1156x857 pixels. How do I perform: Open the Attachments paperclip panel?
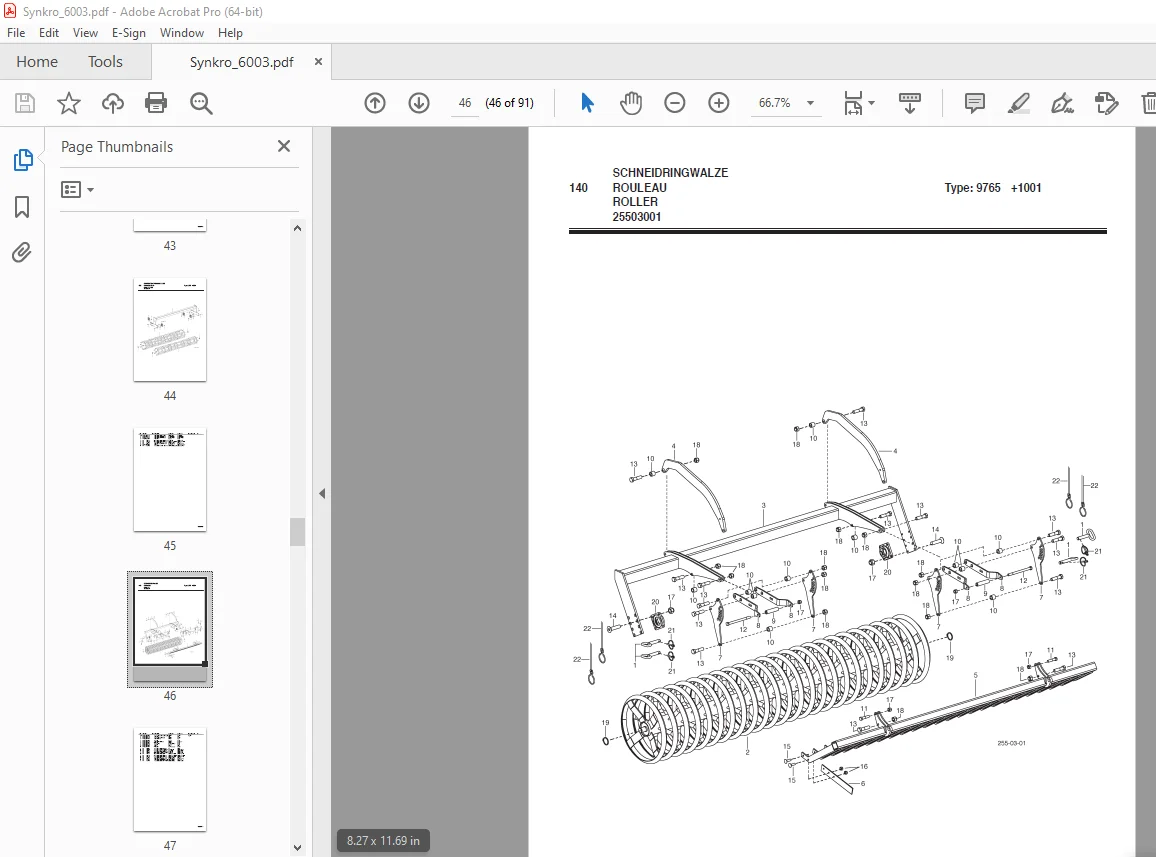click(x=22, y=253)
